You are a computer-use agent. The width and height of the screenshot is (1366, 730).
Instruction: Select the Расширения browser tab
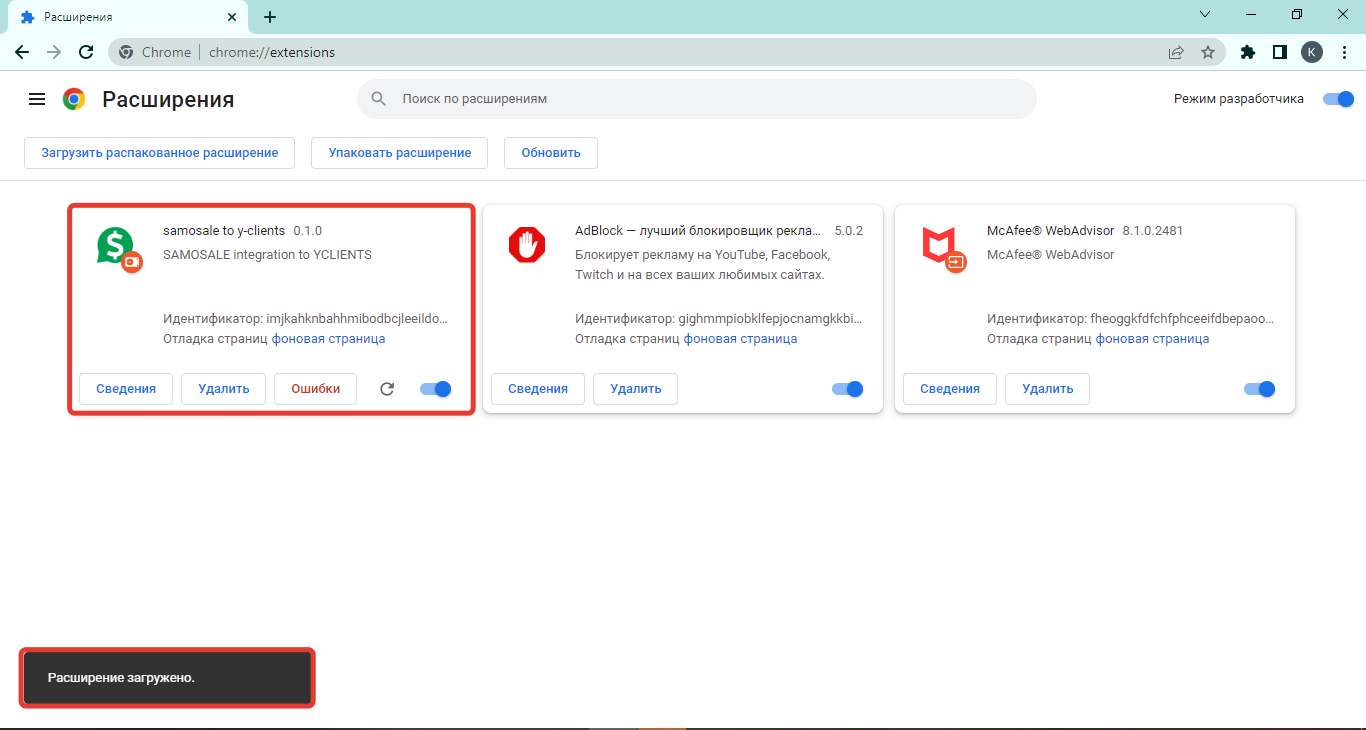(127, 17)
